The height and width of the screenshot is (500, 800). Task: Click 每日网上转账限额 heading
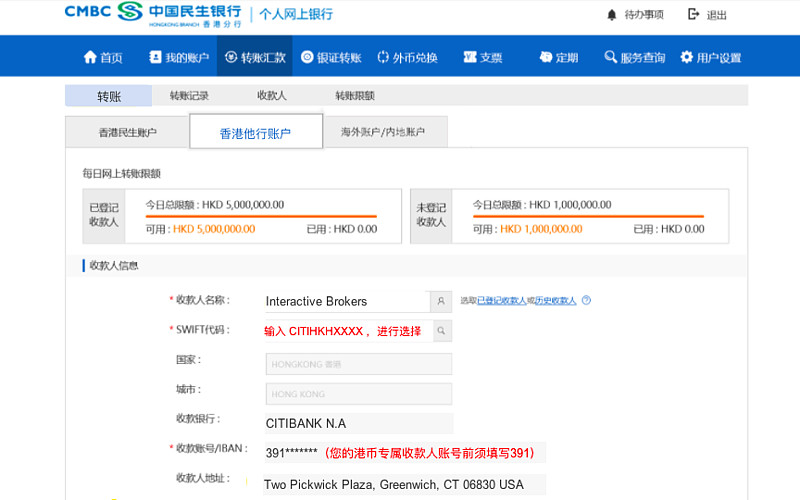pyautogui.click(x=121, y=173)
